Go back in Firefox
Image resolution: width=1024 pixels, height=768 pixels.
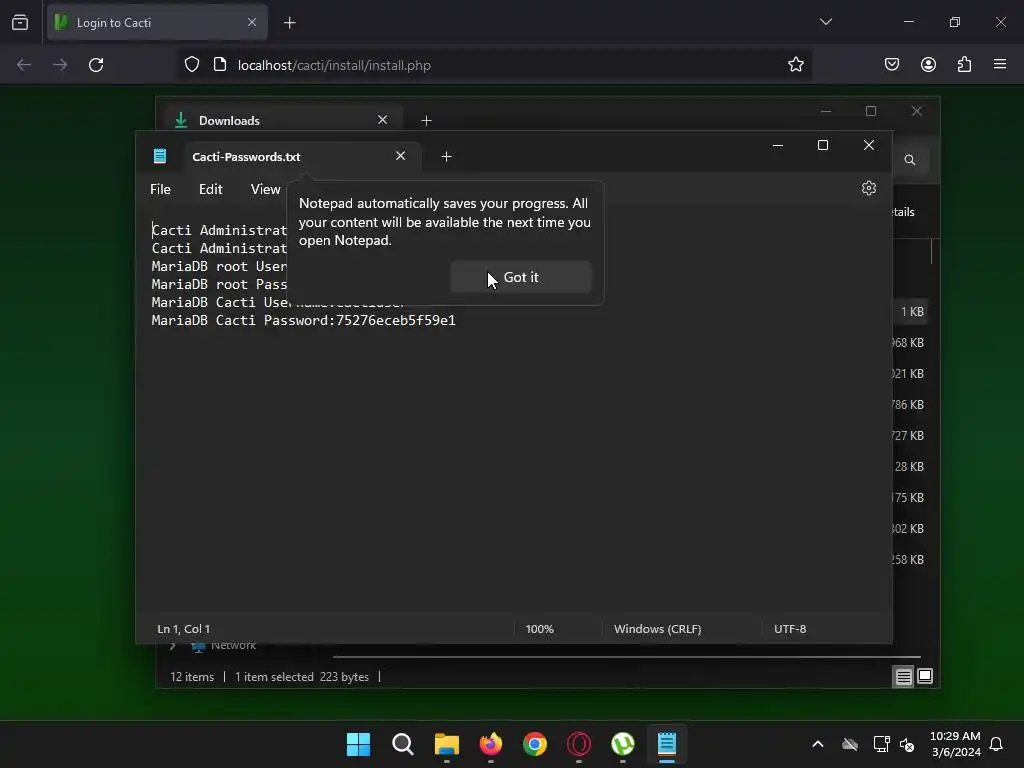24,65
